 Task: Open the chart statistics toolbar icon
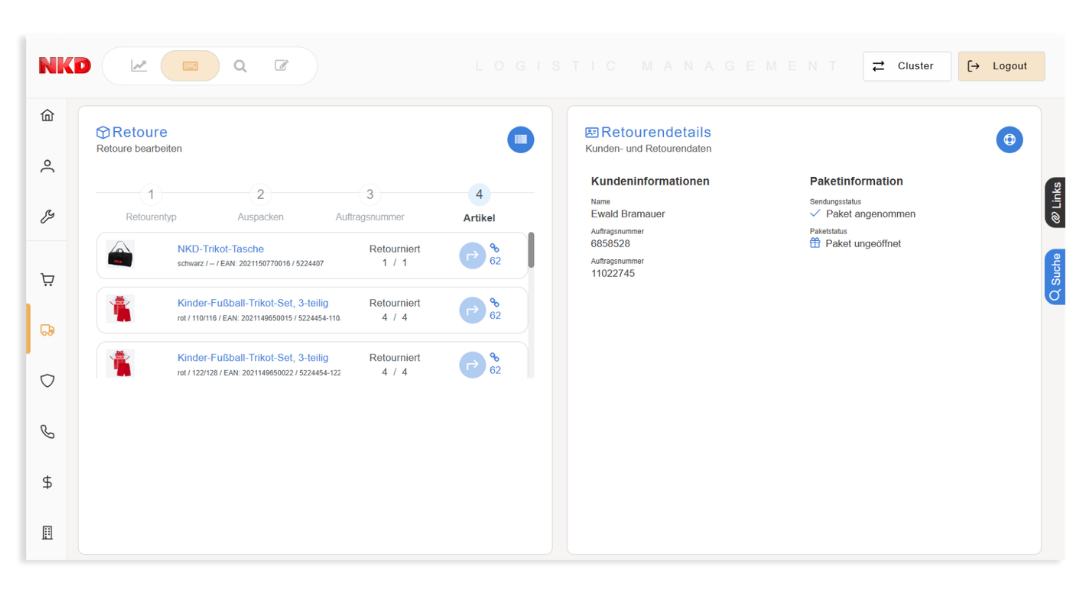click(139, 66)
